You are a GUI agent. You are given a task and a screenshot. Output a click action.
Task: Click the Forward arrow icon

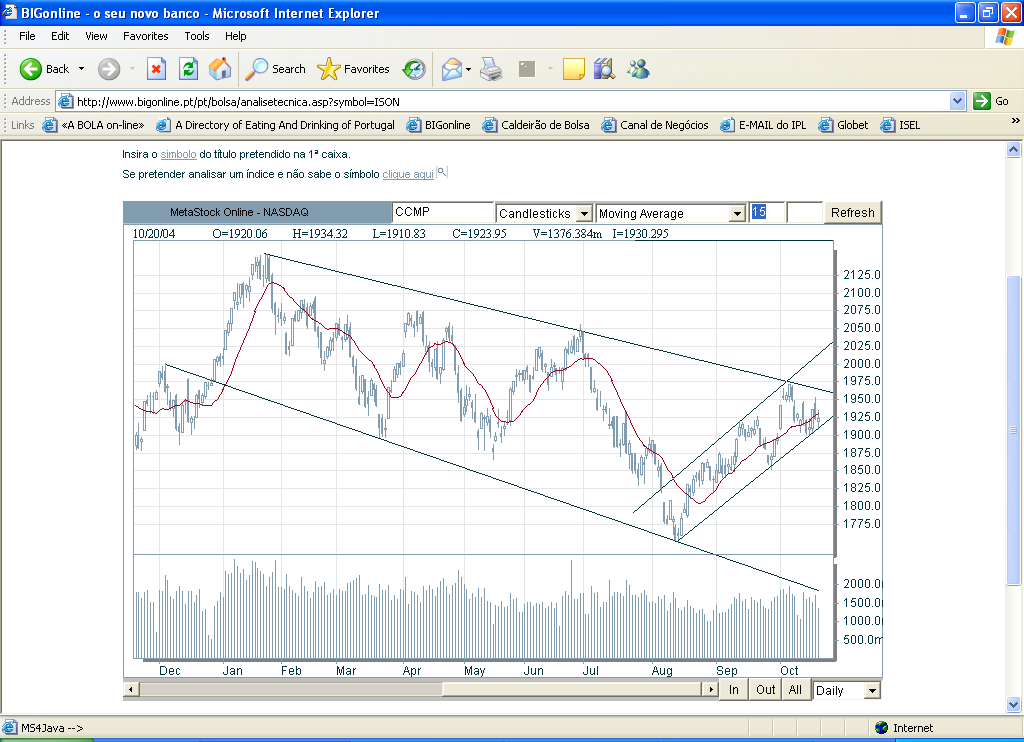point(109,69)
